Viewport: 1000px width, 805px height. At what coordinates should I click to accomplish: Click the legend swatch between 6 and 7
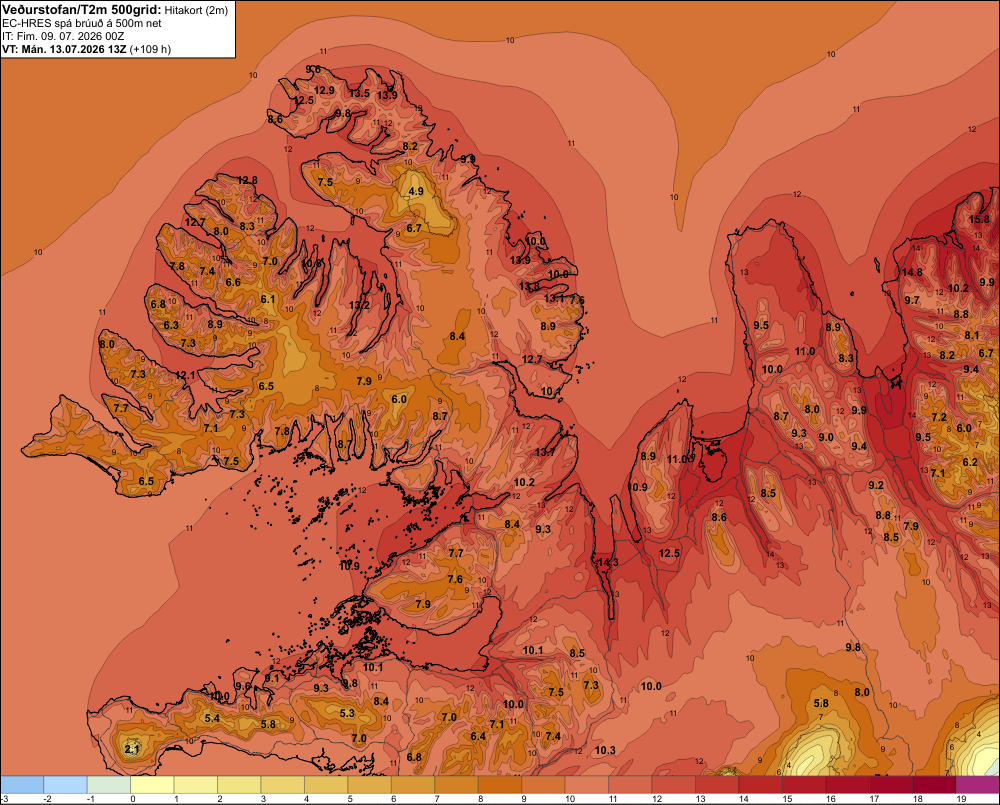pos(413,784)
